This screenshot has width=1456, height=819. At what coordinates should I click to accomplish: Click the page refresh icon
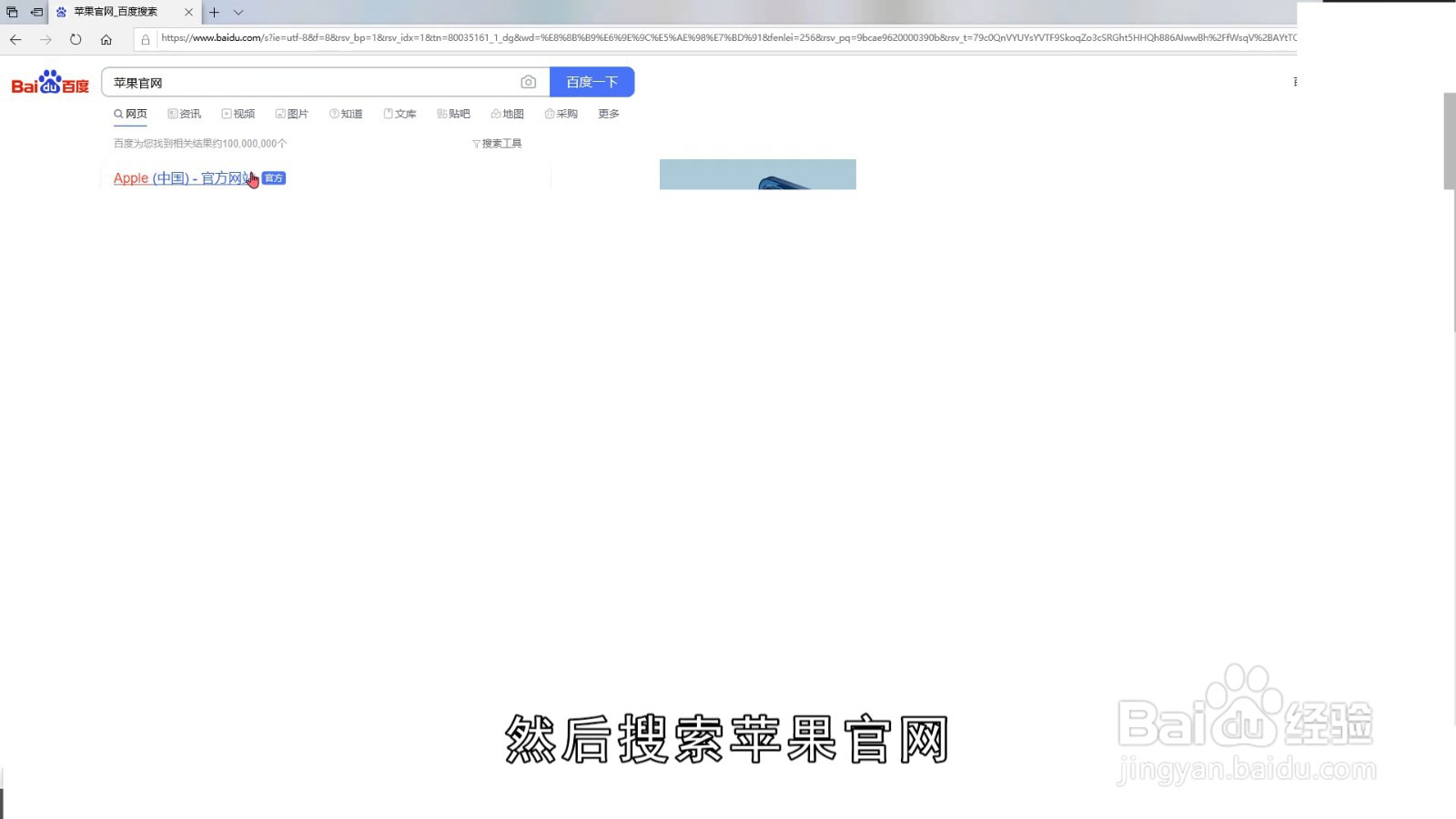(76, 39)
